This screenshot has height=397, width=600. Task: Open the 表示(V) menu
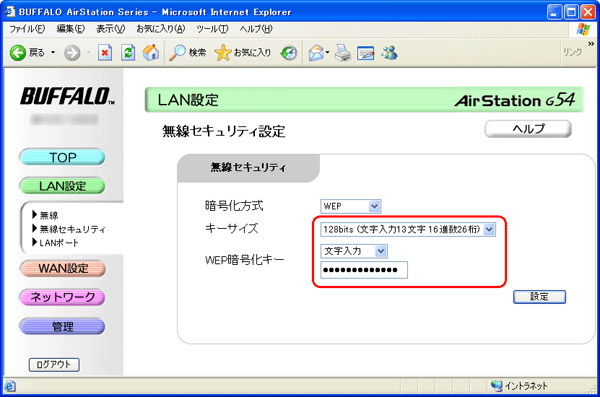click(110, 29)
